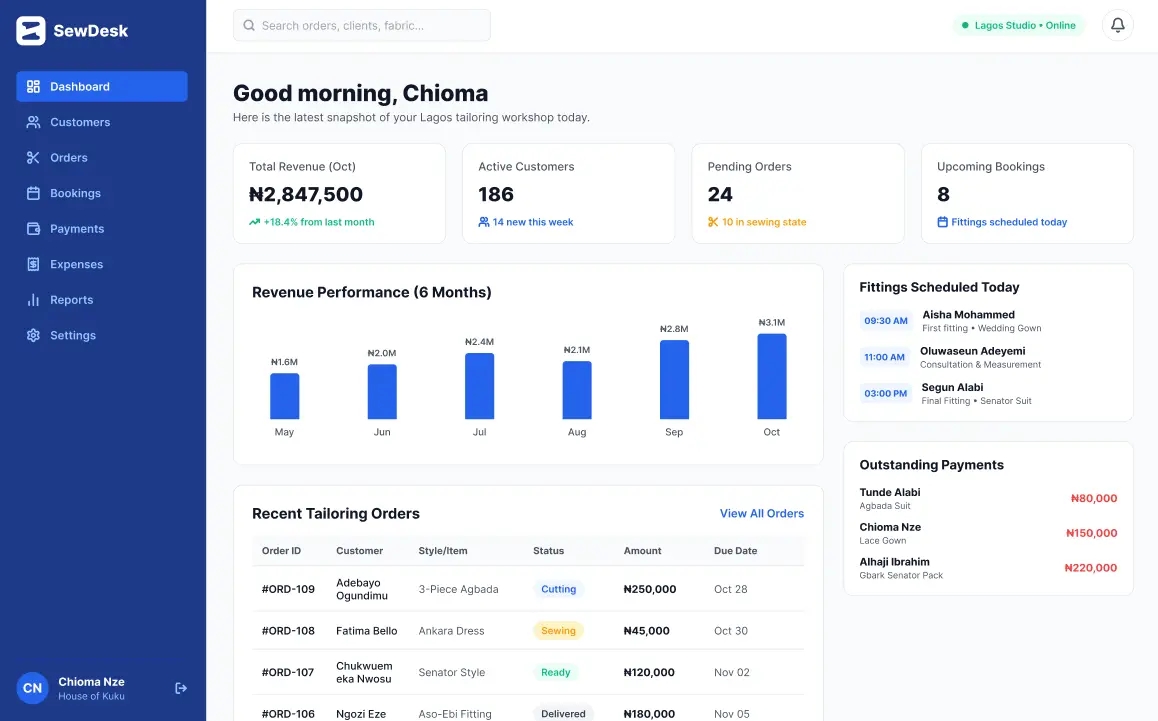Click the Status column header
Screen dimensions: 1158x721
click(x=549, y=550)
